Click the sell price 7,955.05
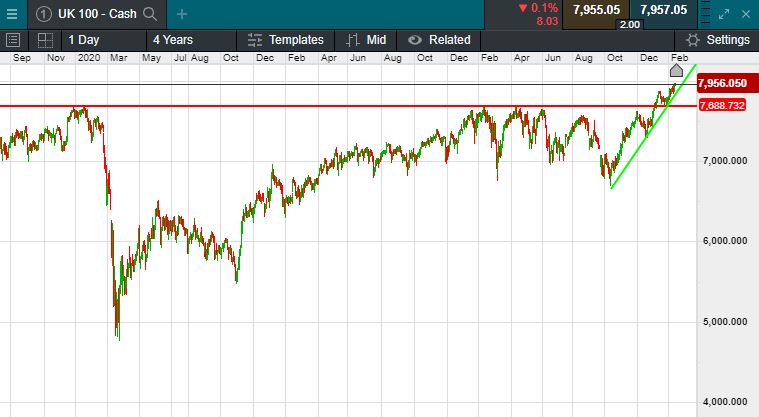The width and height of the screenshot is (759, 417). point(596,10)
